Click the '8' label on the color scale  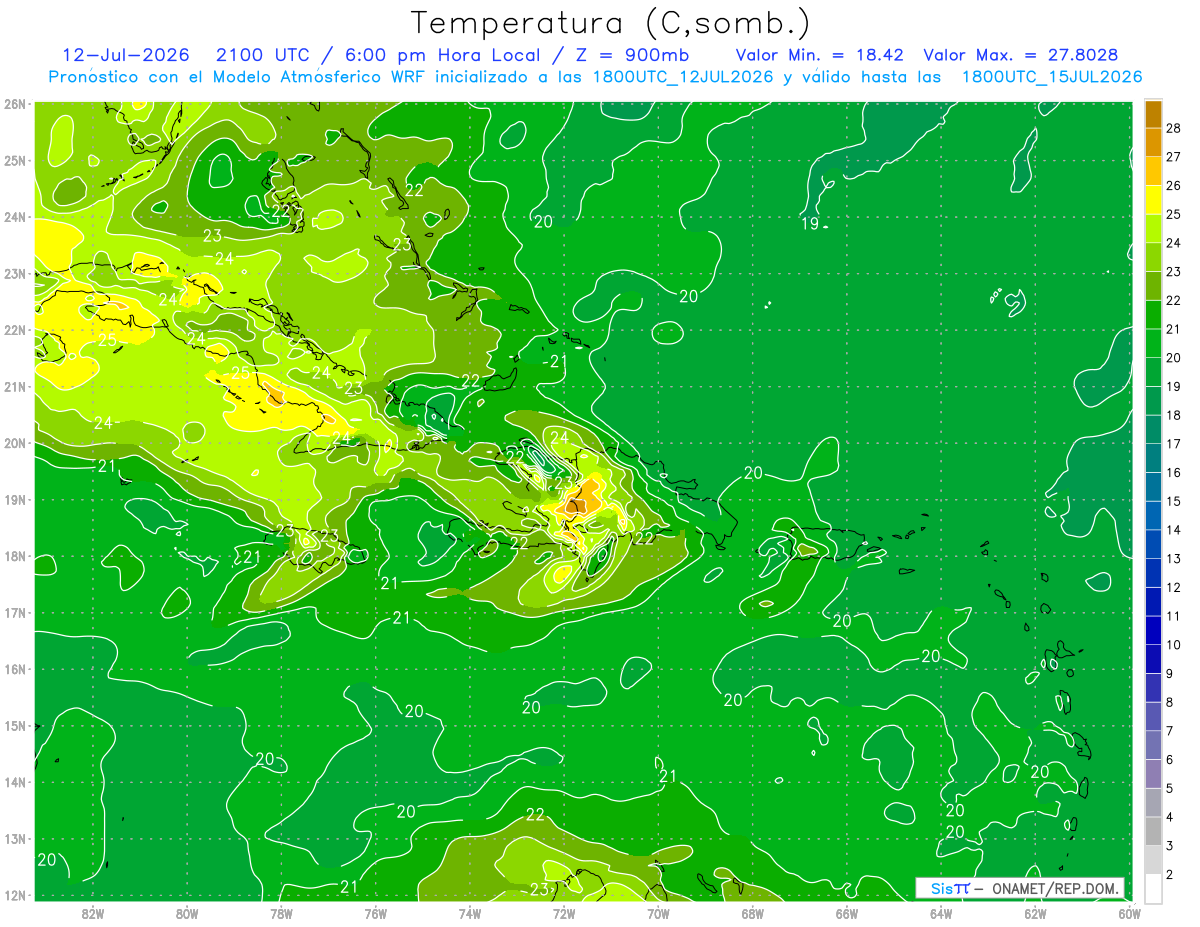tap(1170, 702)
